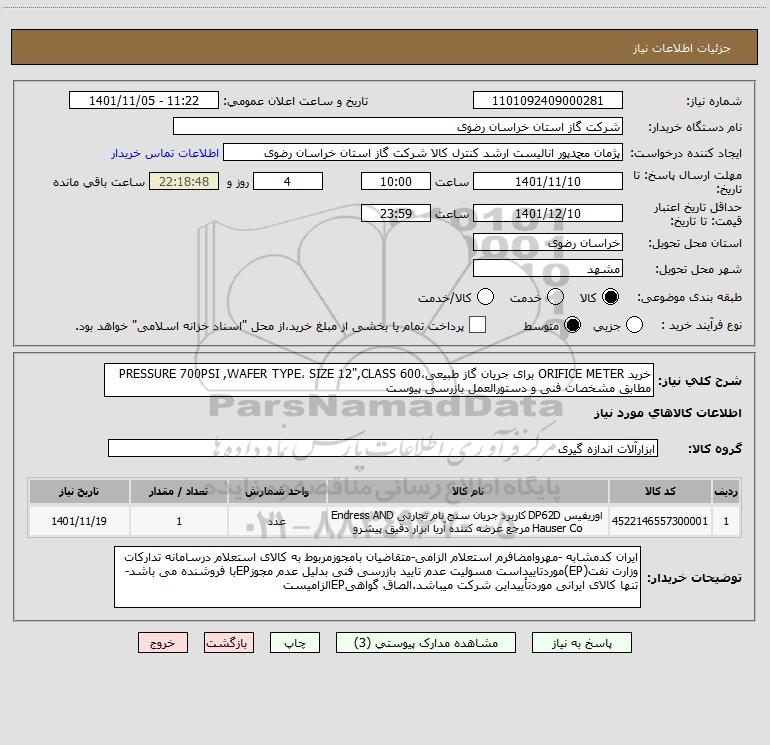Click the general need description text box
770x745 pixels.
[379, 381]
